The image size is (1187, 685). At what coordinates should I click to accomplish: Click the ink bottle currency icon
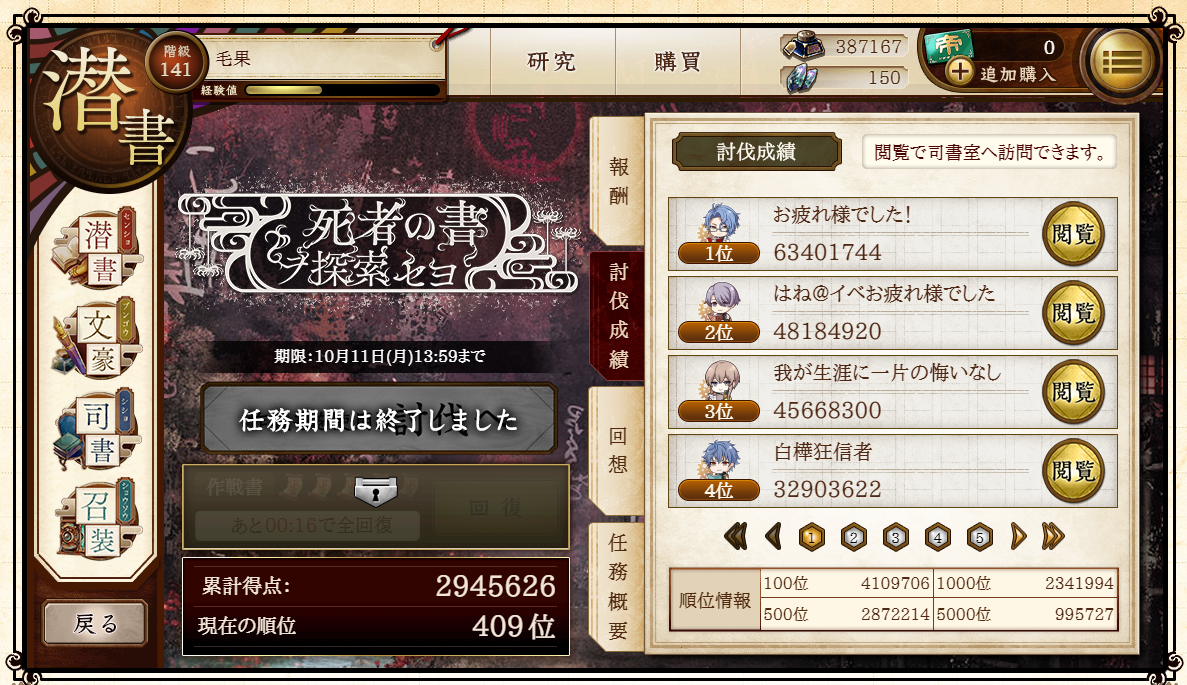click(802, 47)
